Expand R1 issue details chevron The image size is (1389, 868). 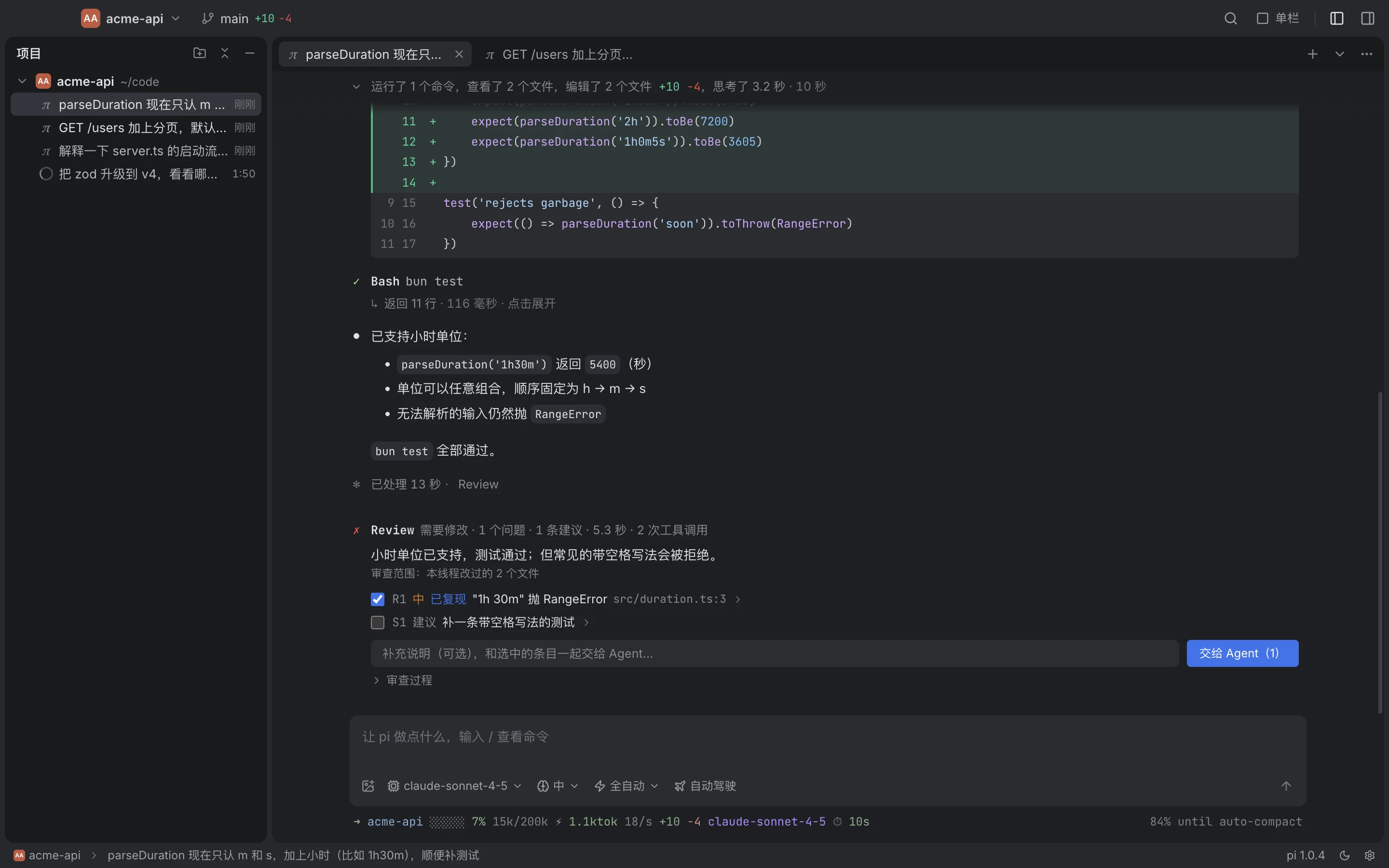737,599
